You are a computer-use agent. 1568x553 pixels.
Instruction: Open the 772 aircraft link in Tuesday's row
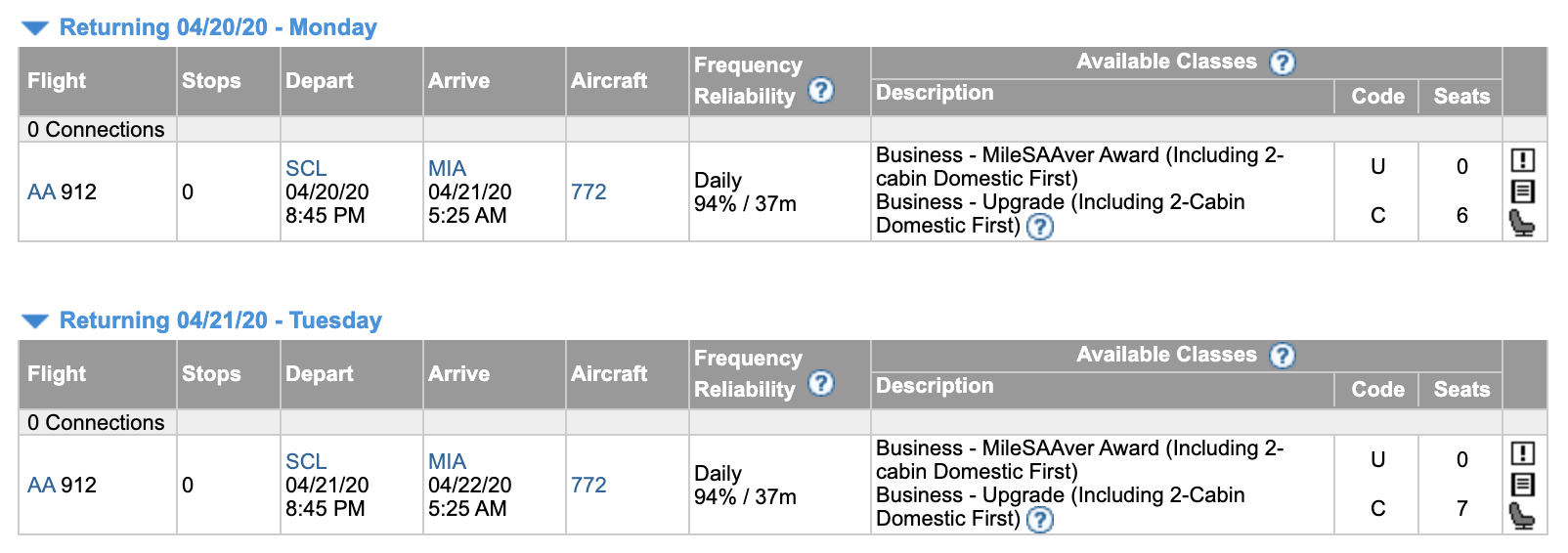(x=588, y=486)
